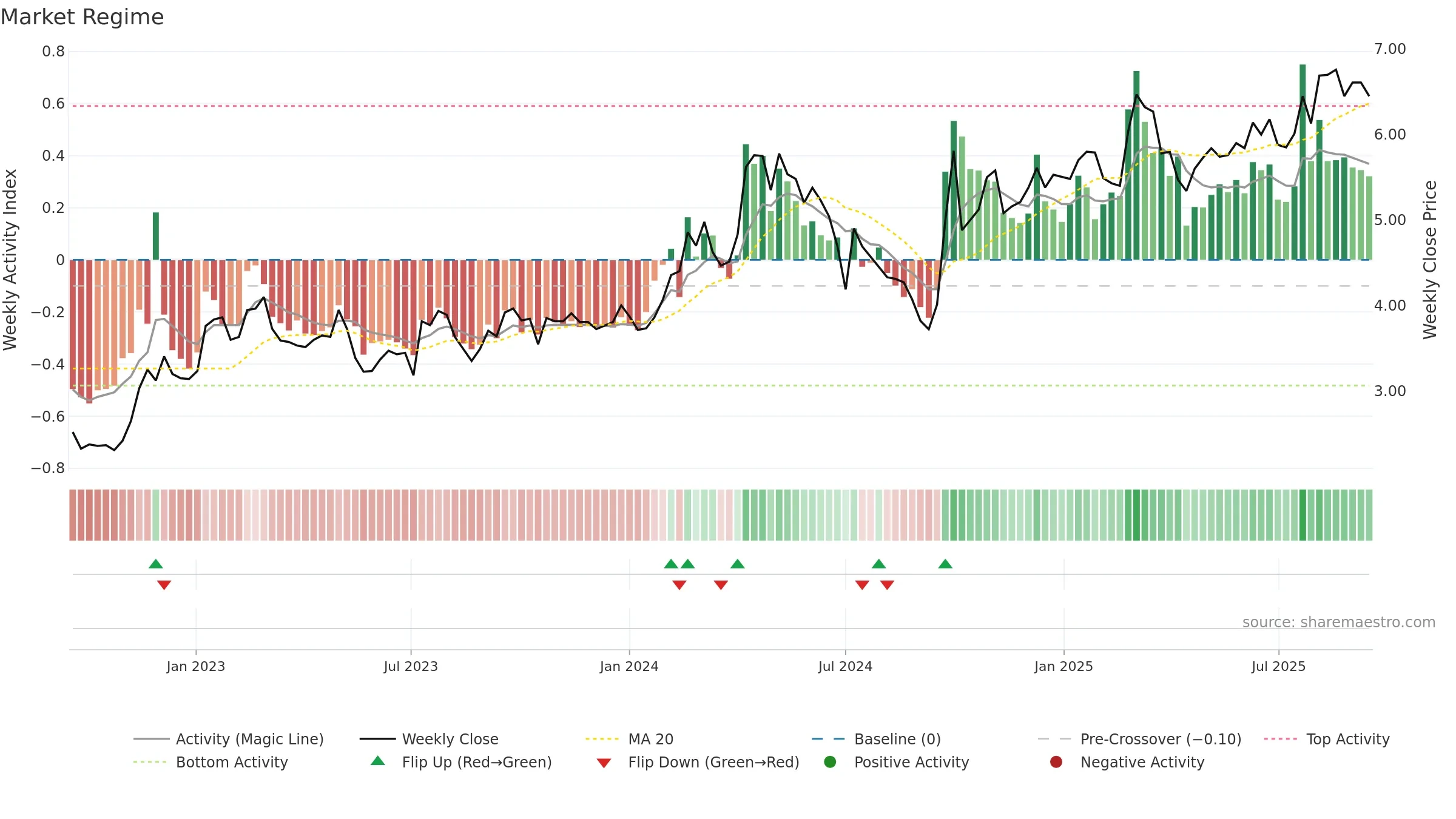Screen dimensions: 1456x819
Task: Toggle the Flip Down (Green→Red) legend entry
Action: coord(698,762)
